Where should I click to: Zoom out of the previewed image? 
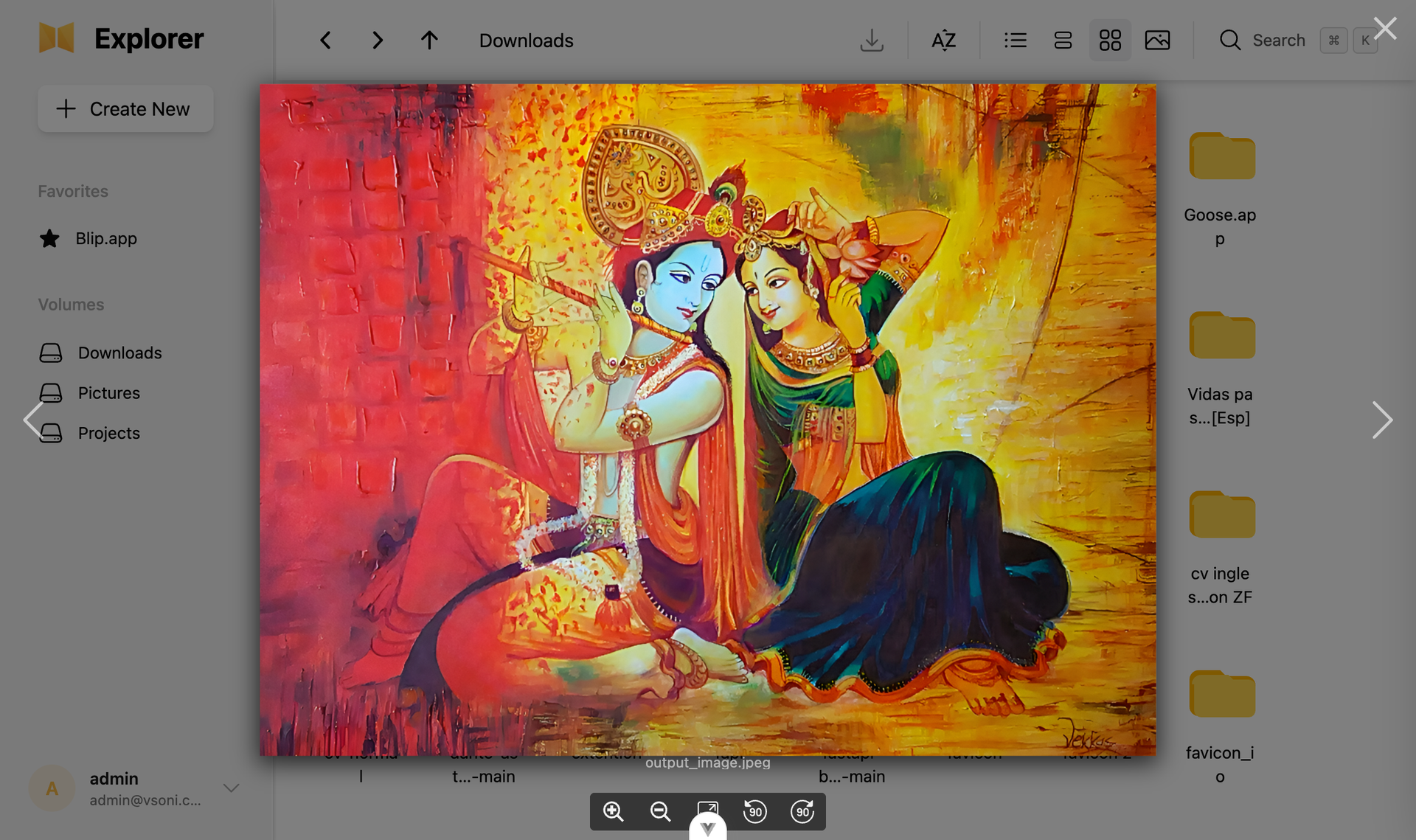pos(660,811)
